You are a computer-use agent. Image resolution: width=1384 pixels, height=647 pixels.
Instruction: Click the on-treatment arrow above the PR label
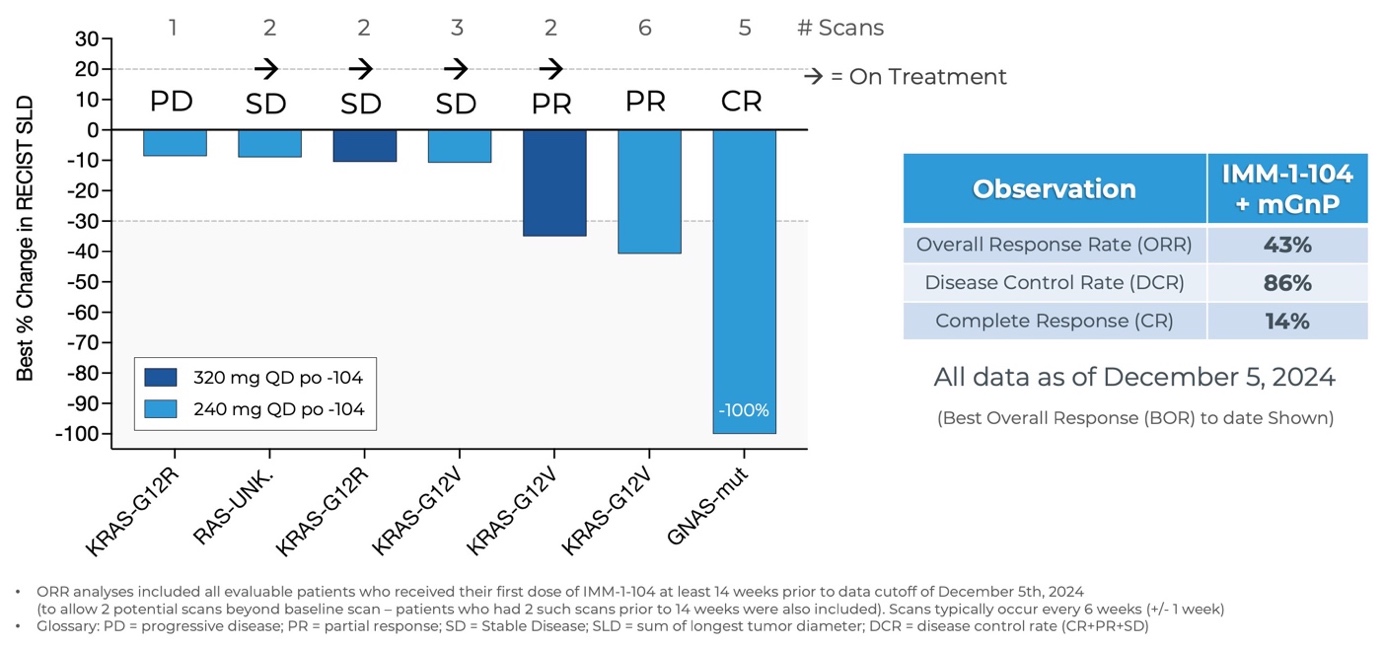click(551, 69)
